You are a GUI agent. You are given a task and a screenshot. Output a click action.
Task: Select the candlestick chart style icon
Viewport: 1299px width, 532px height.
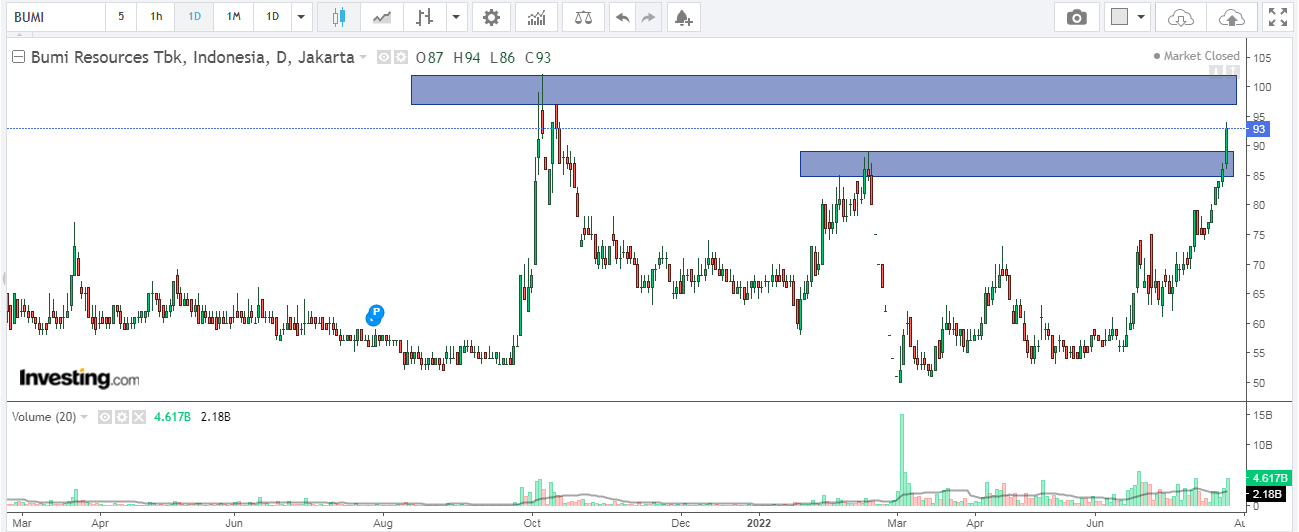pyautogui.click(x=339, y=17)
